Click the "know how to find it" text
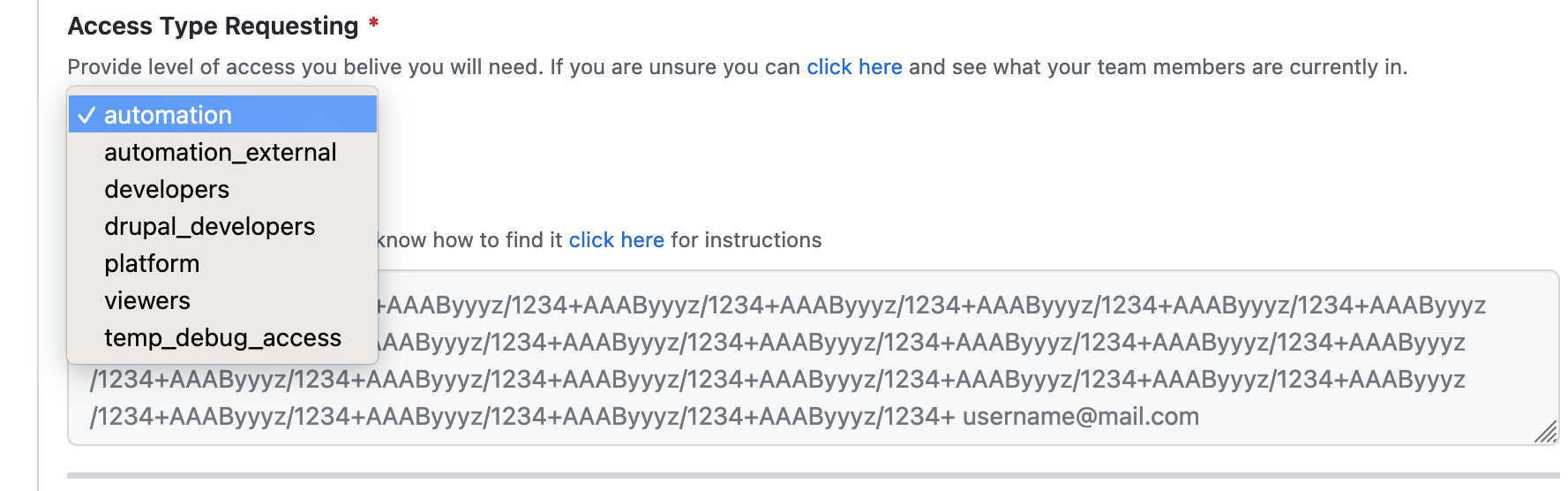Viewport: 1568px width, 491px height. pyautogui.click(x=469, y=240)
